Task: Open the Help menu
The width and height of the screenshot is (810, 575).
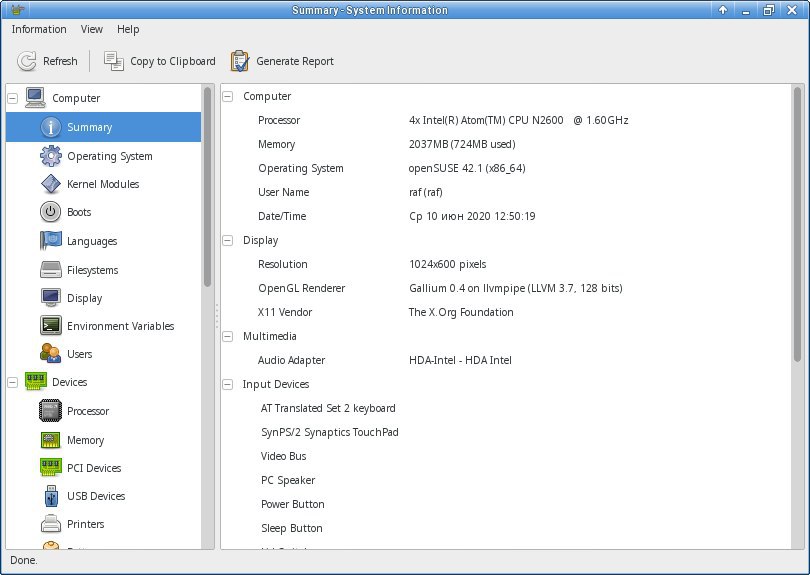Action: [128, 29]
